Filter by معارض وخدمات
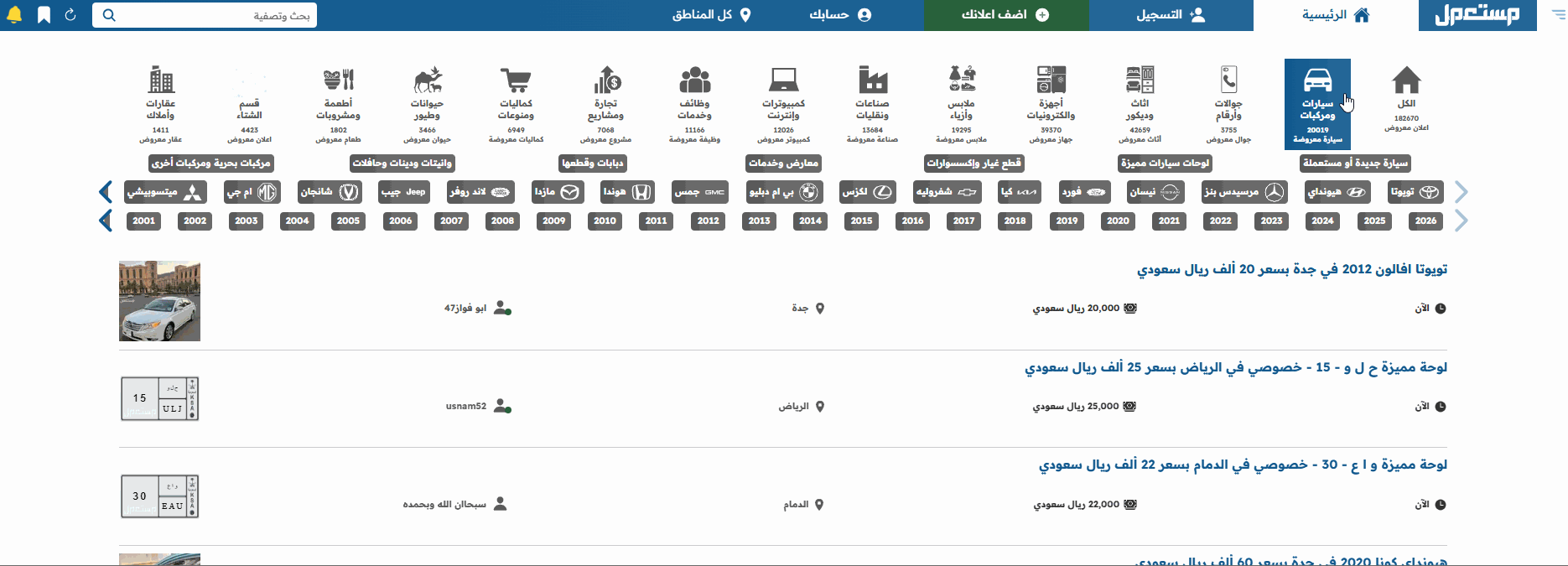The width and height of the screenshot is (1568, 566). [784, 164]
